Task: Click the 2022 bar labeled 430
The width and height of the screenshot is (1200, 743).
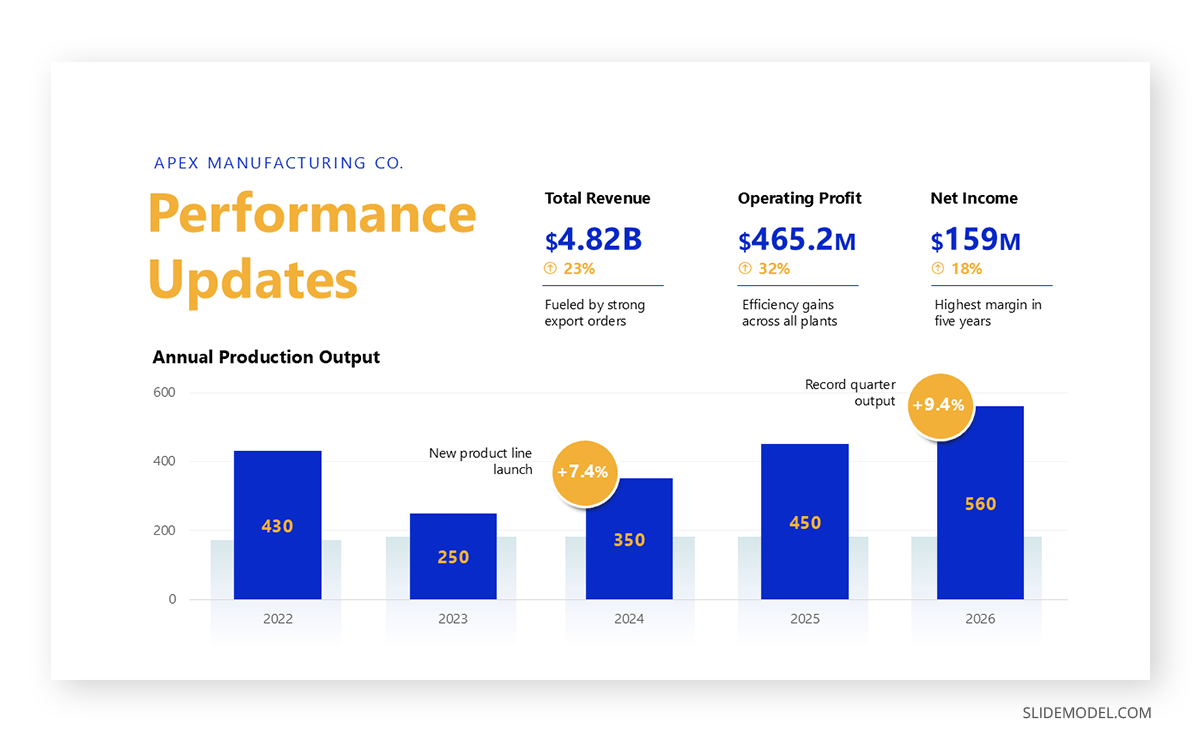Action: click(278, 525)
